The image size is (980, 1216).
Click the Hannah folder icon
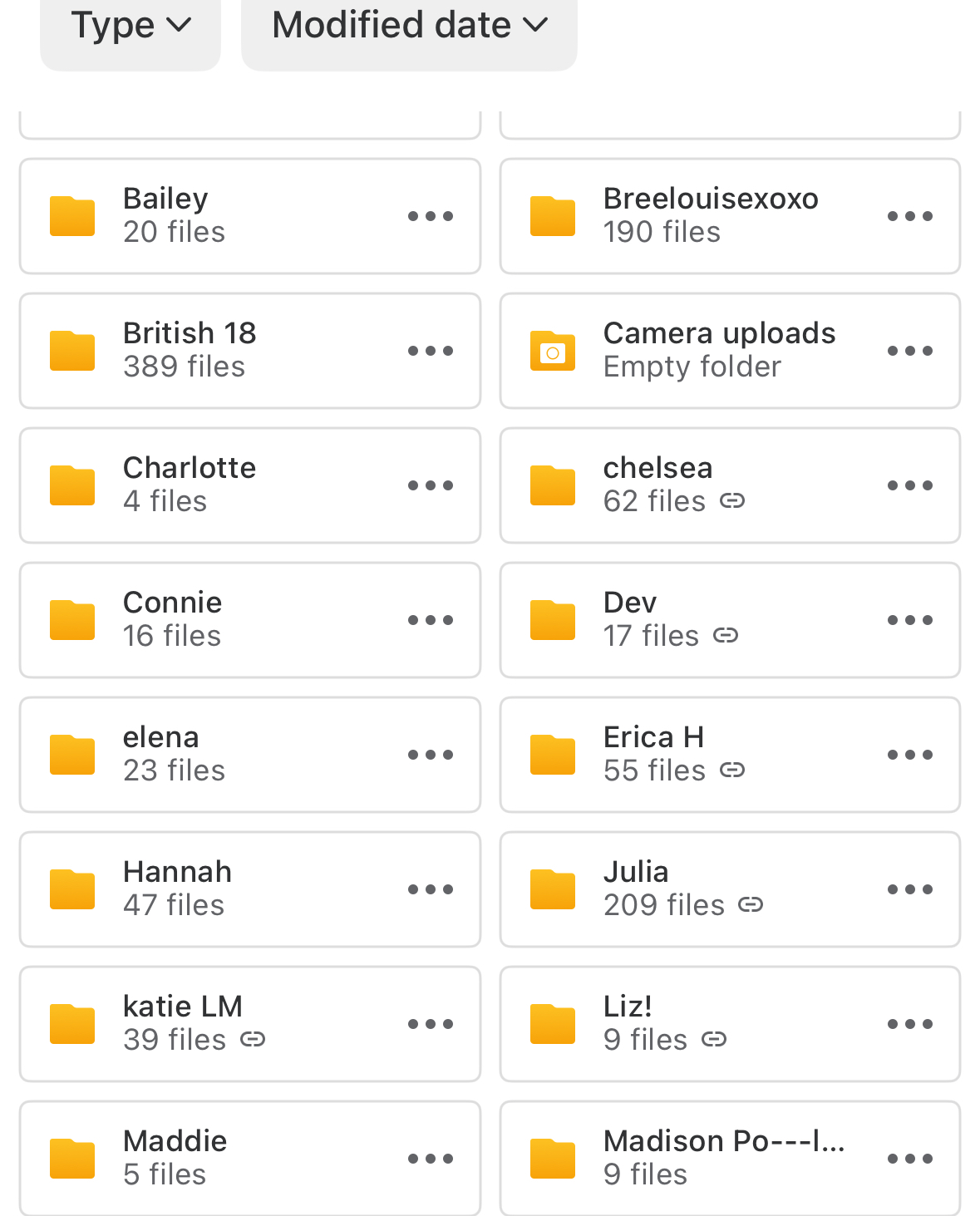pyautogui.click(x=72, y=889)
